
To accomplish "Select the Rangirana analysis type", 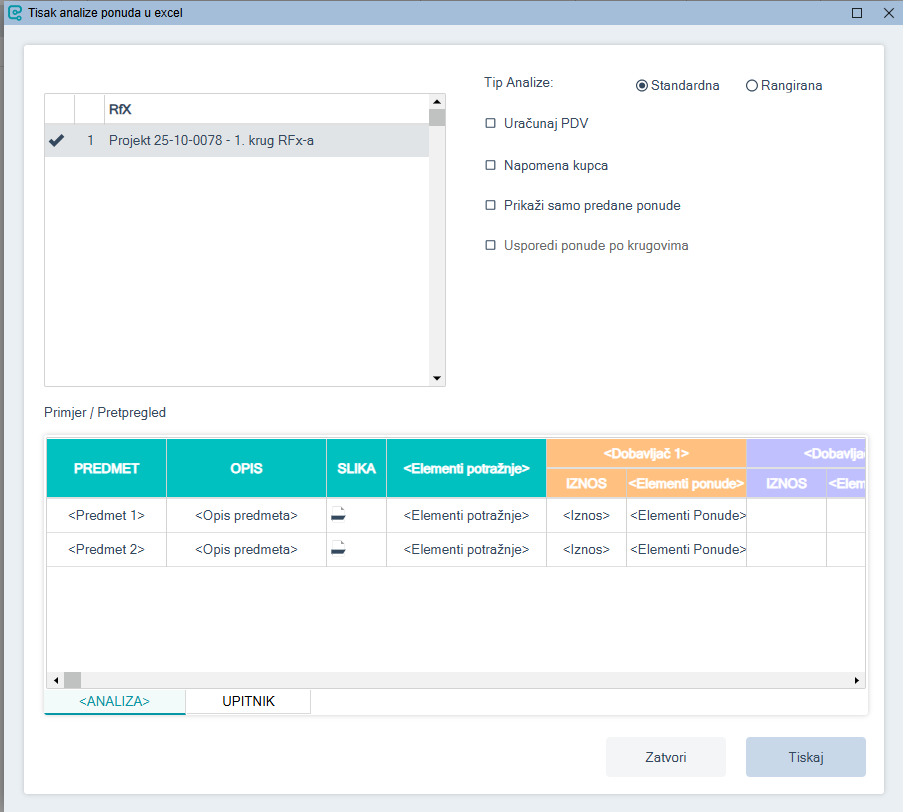I will click(752, 86).
